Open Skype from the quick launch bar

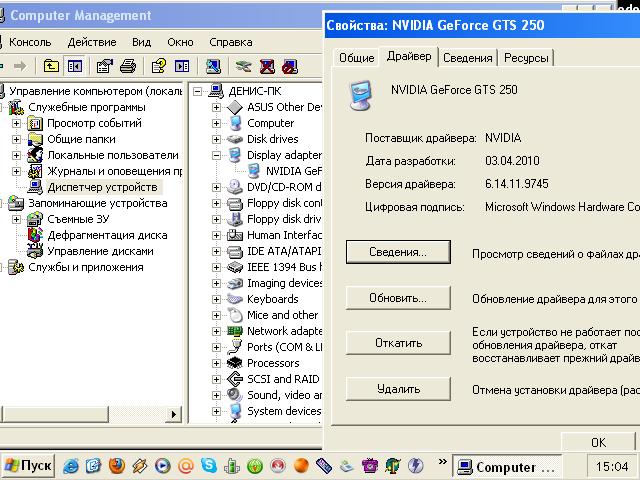(x=208, y=466)
